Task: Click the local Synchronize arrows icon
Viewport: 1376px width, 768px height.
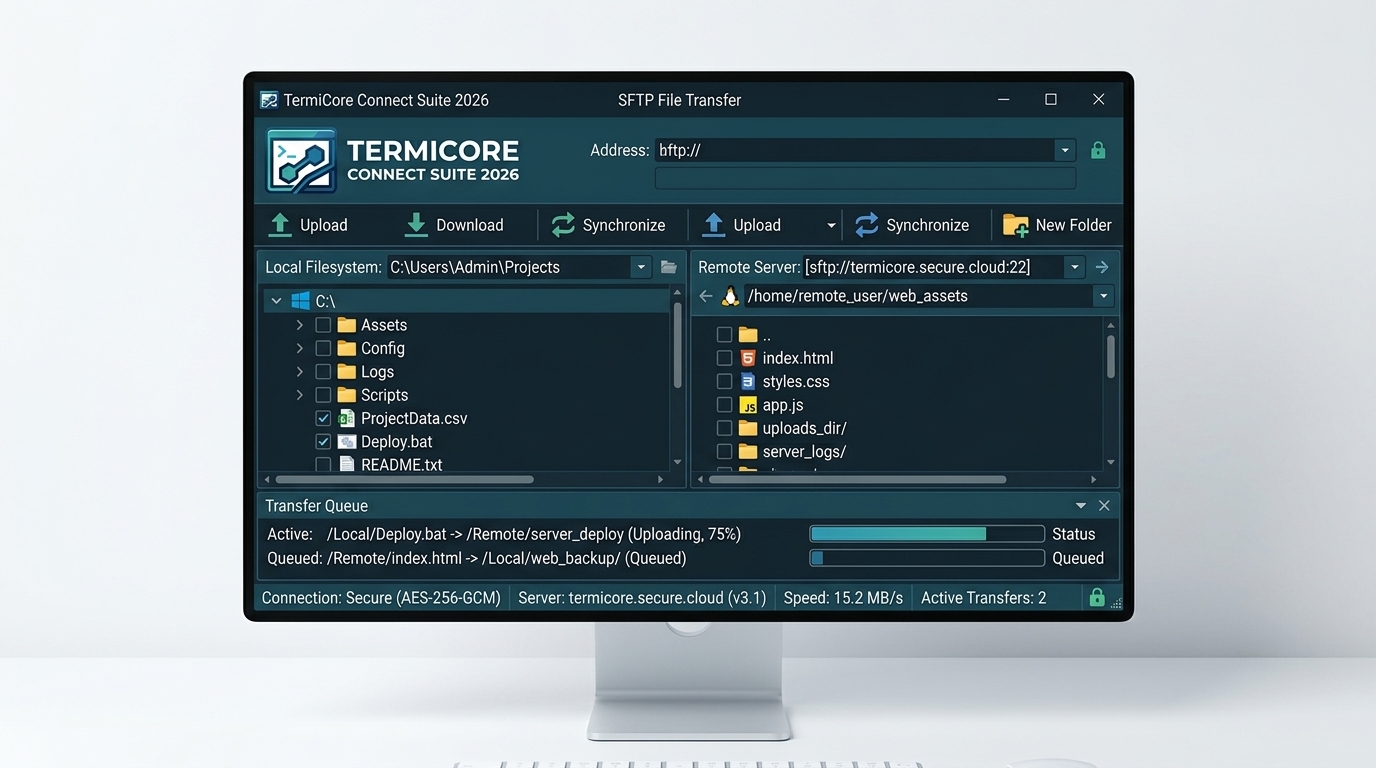Action: coord(564,225)
